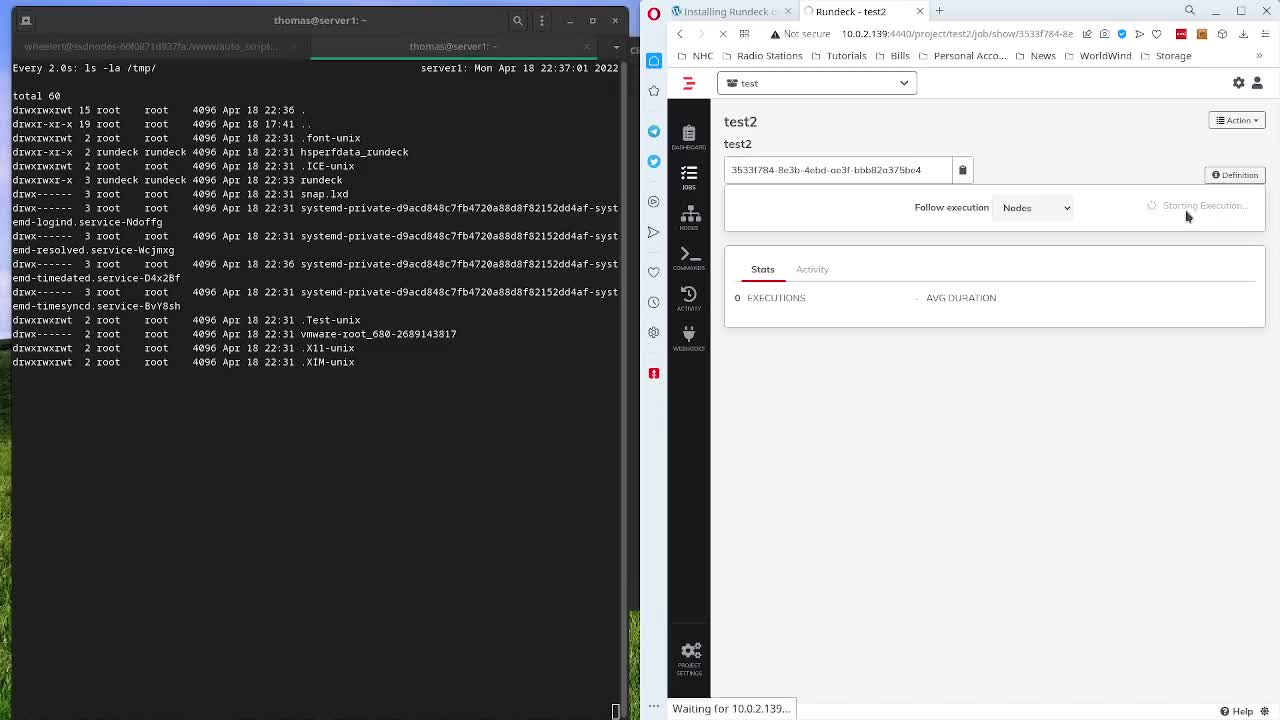
Task: Open the Tutorials bookmarks folder
Action: tap(839, 56)
